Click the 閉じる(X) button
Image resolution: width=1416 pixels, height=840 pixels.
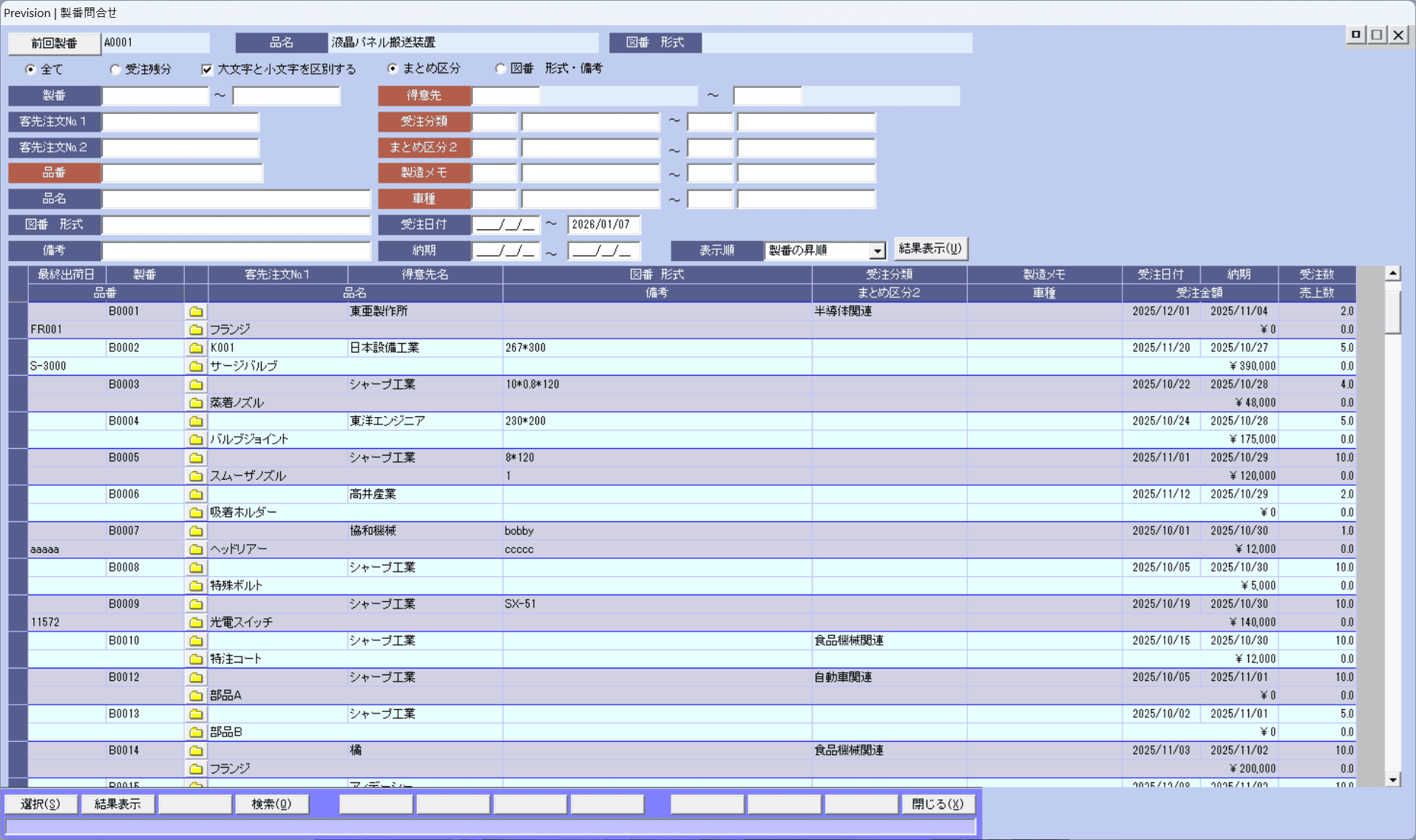(937, 804)
